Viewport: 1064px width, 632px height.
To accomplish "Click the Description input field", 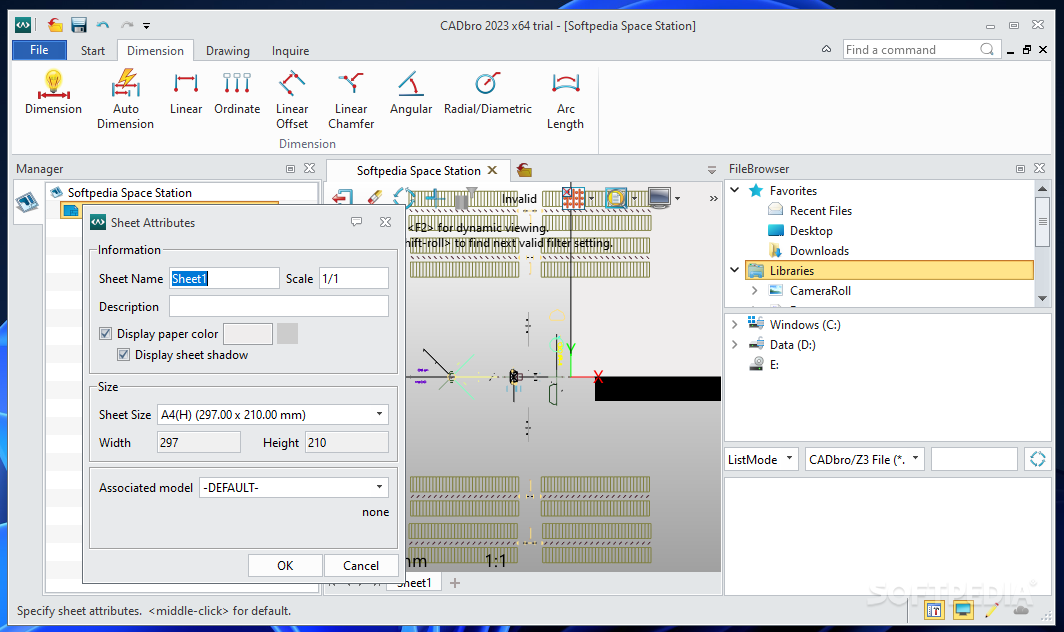I will pos(278,306).
